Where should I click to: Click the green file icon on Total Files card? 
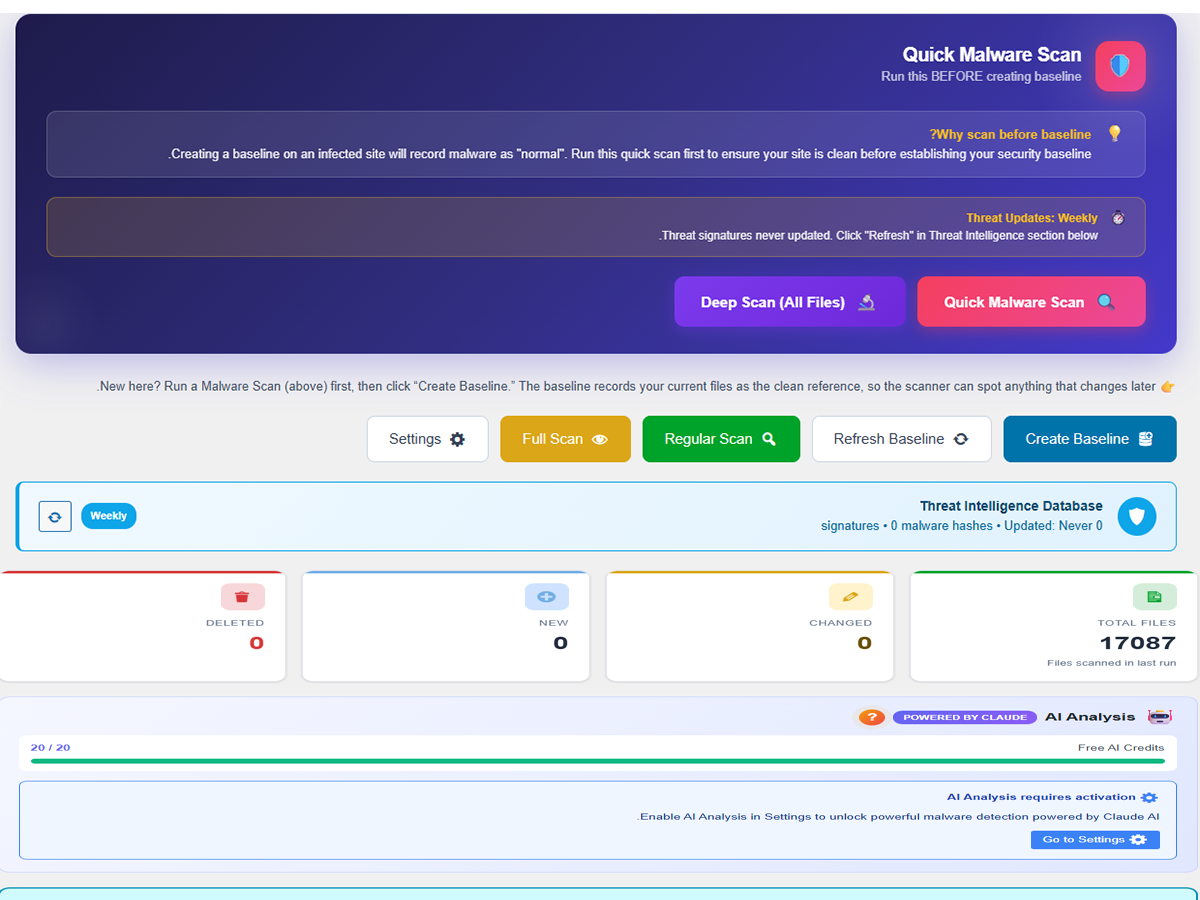point(1155,597)
